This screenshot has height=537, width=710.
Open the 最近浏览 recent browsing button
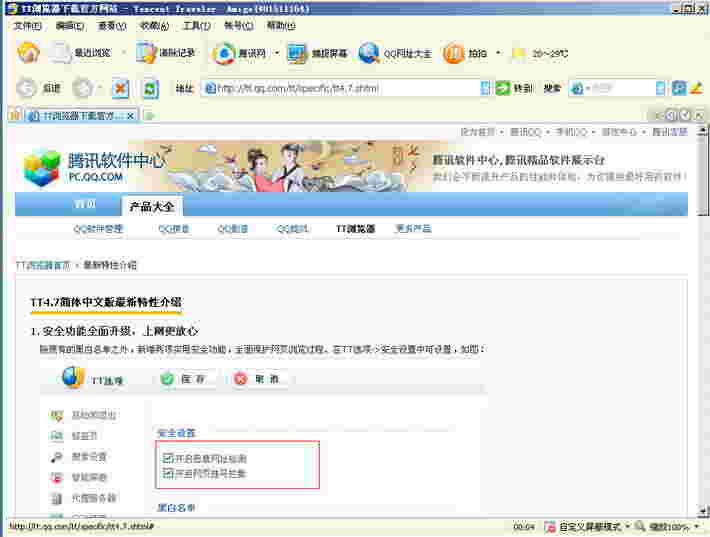tap(80, 53)
